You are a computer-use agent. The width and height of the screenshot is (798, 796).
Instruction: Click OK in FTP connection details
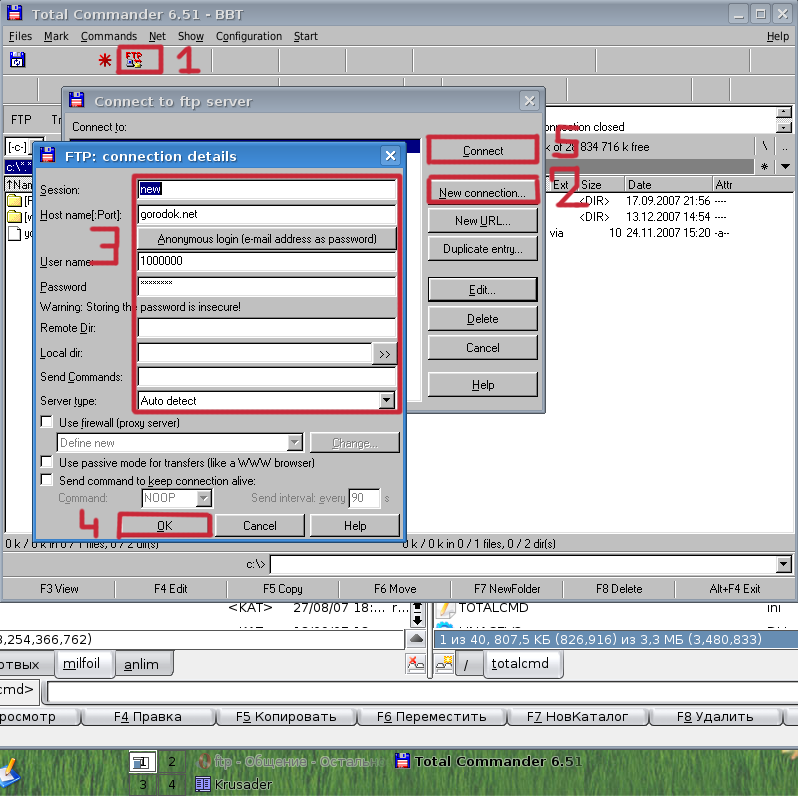pyautogui.click(x=164, y=525)
